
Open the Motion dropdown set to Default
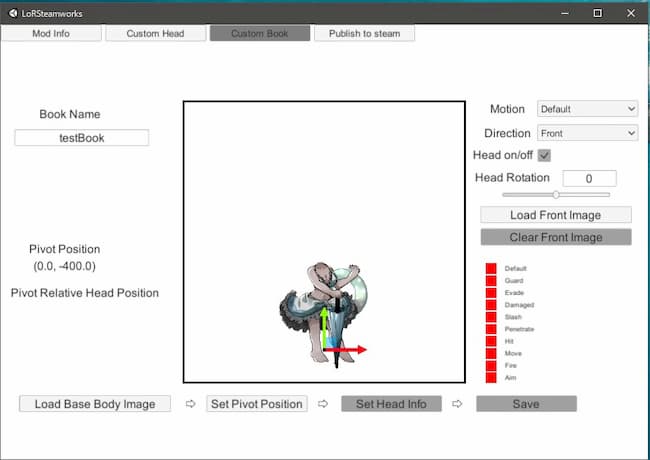pos(587,109)
